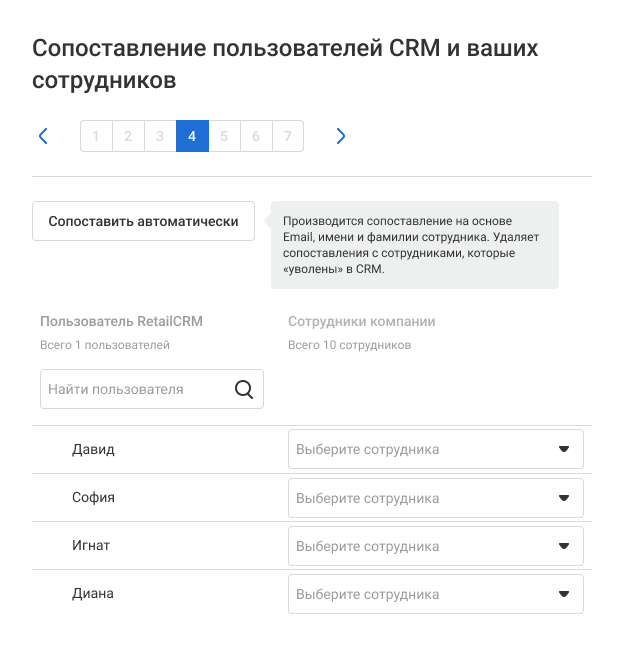The image size is (624, 649).
Task: Select the Игнат user row label
Action: (93, 545)
